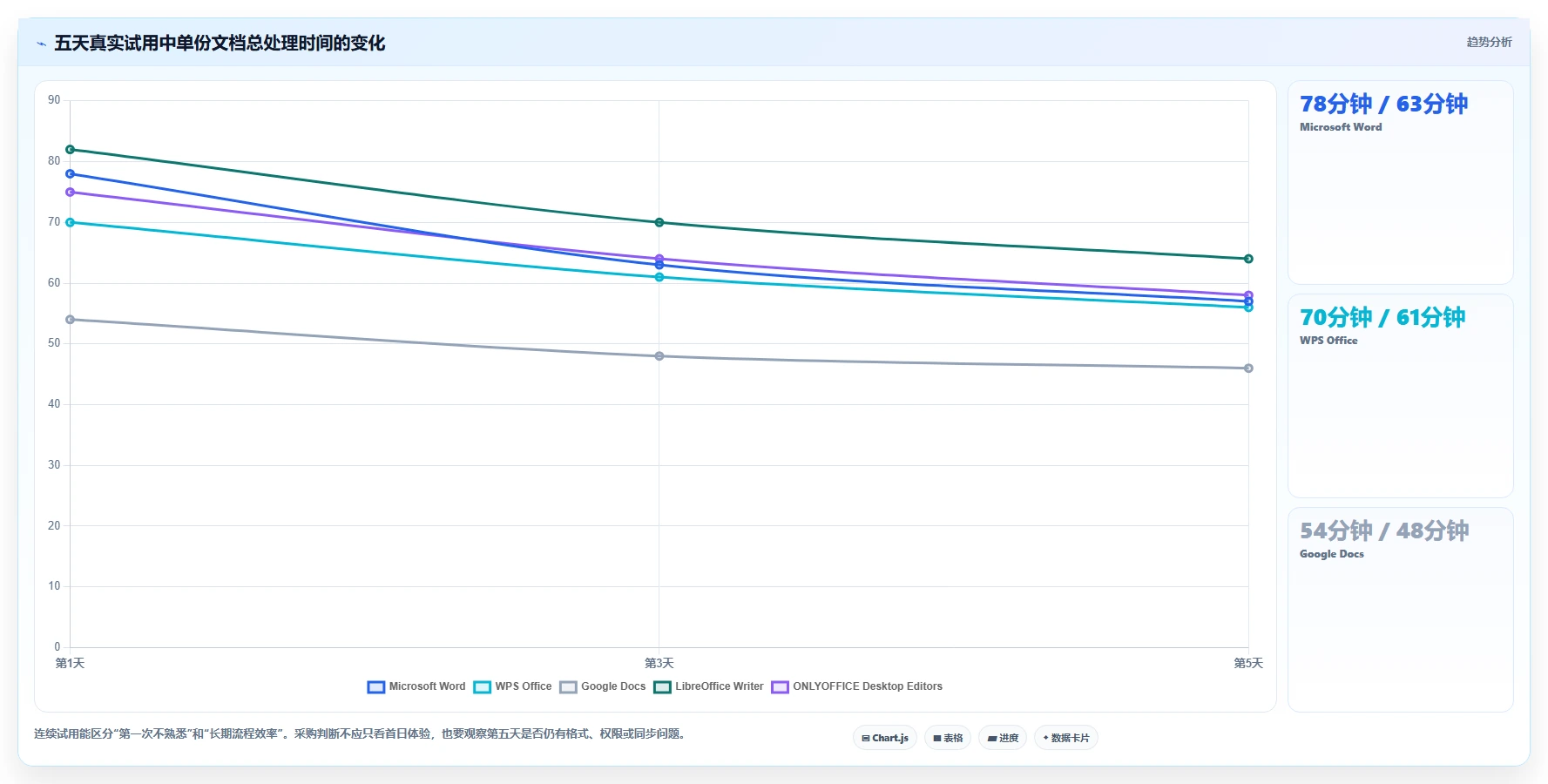Click the 70分钟 / 61分钟 WPS Office card
The height and width of the screenshot is (784, 1548).
tap(1400, 396)
